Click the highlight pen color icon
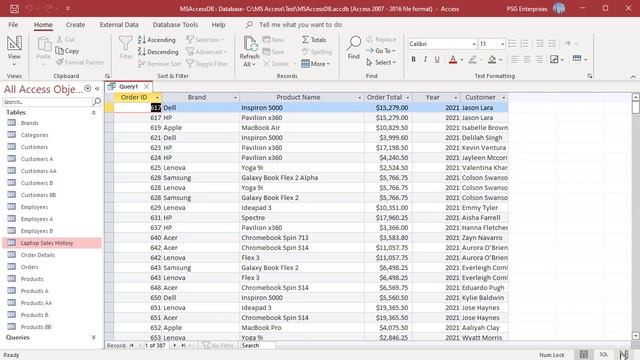 472,60
